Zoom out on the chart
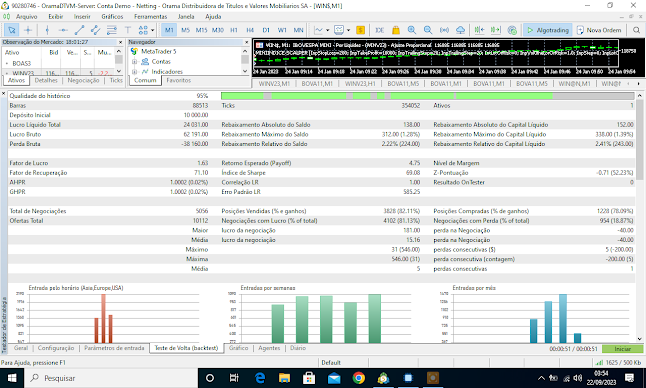This screenshot has width=646, height=388. 428,30
